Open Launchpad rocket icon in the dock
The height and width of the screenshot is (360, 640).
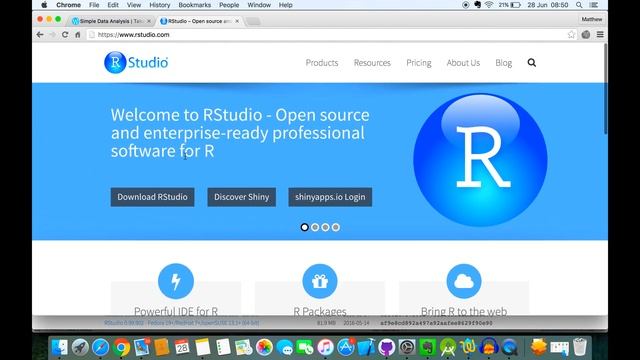(80, 347)
